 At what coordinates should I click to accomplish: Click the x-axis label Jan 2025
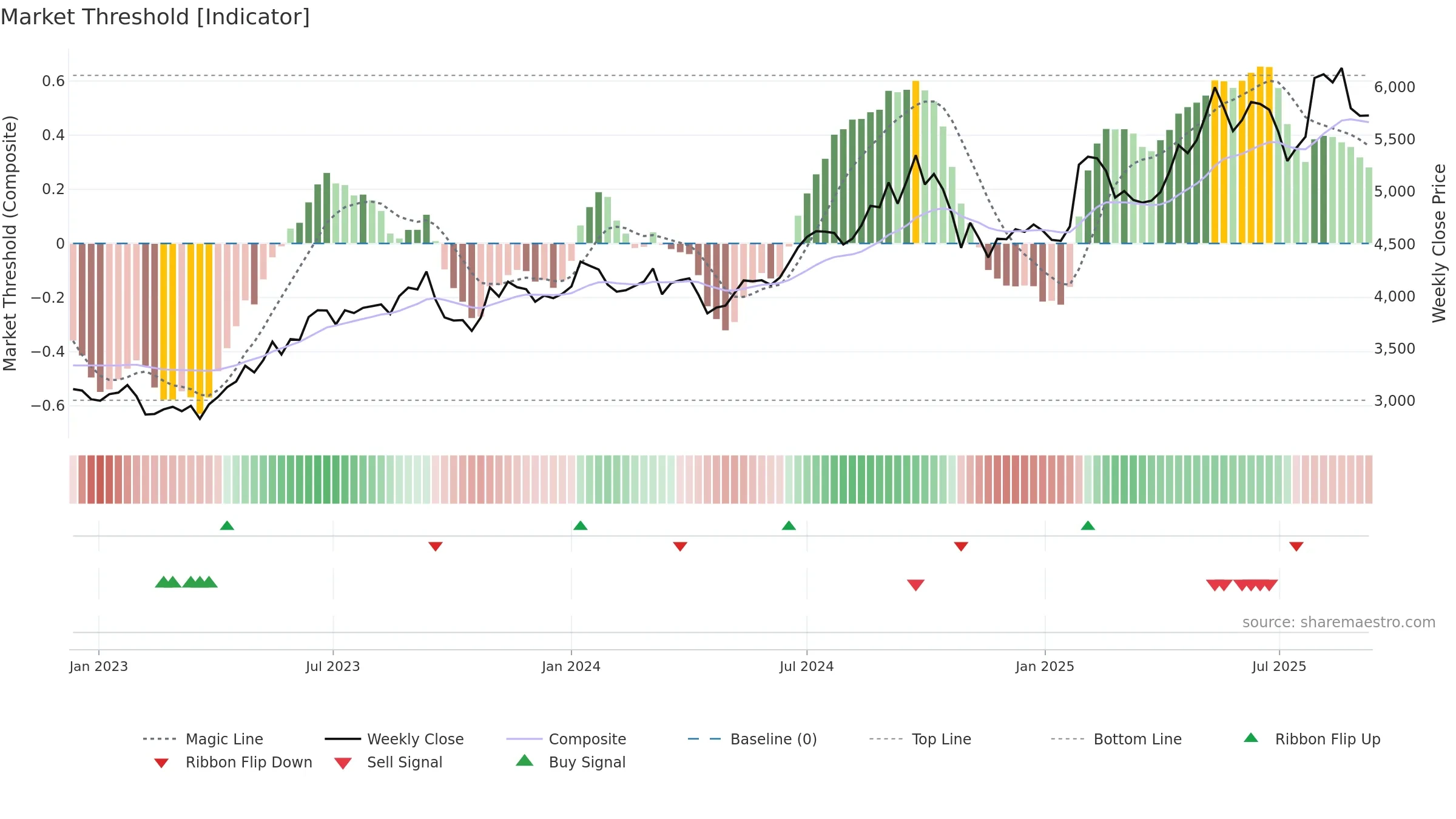[1045, 666]
